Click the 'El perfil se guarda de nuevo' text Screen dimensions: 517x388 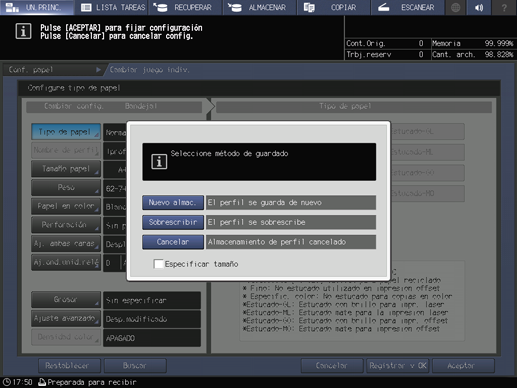click(x=265, y=202)
